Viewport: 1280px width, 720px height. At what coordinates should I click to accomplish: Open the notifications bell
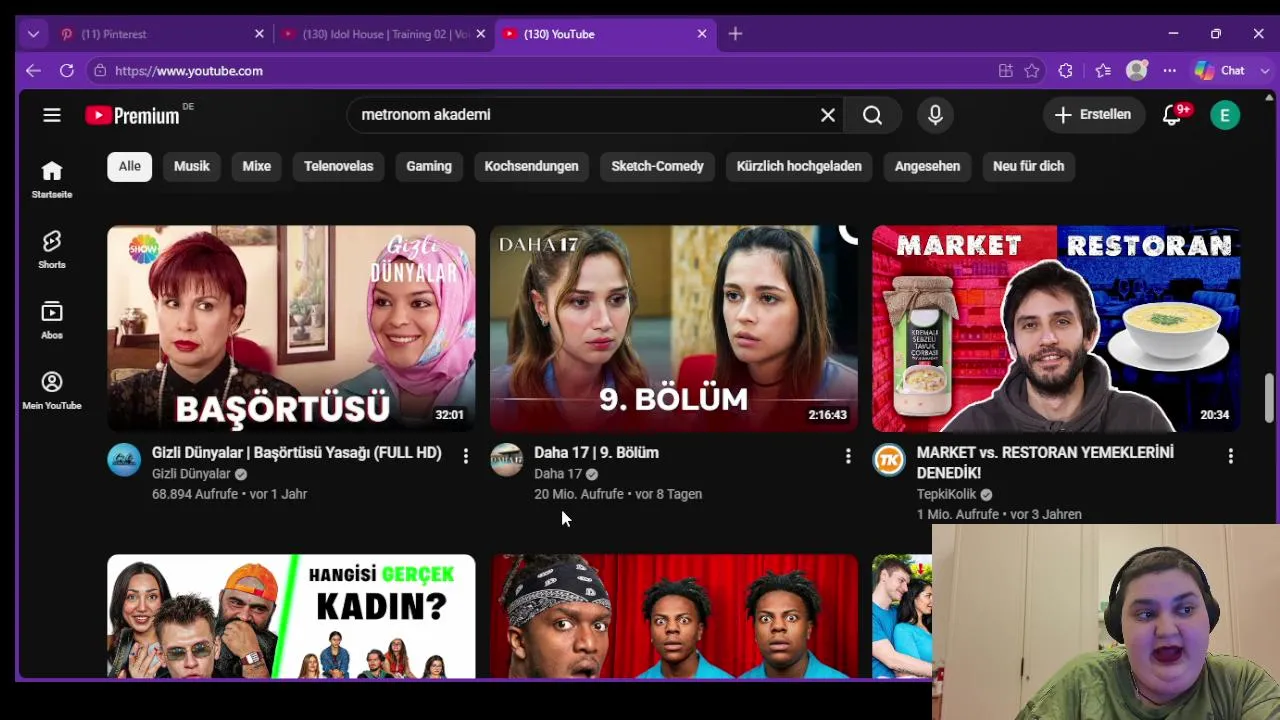pos(1174,115)
